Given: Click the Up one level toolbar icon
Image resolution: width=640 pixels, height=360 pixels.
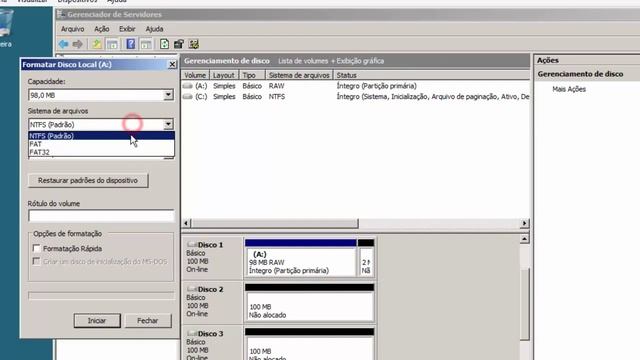Looking at the screenshot, I should click(97, 44).
